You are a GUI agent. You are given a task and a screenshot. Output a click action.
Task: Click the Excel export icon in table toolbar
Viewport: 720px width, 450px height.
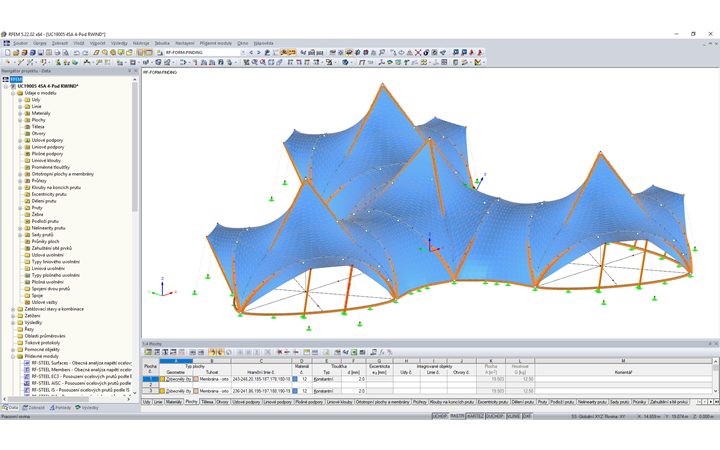(354, 352)
